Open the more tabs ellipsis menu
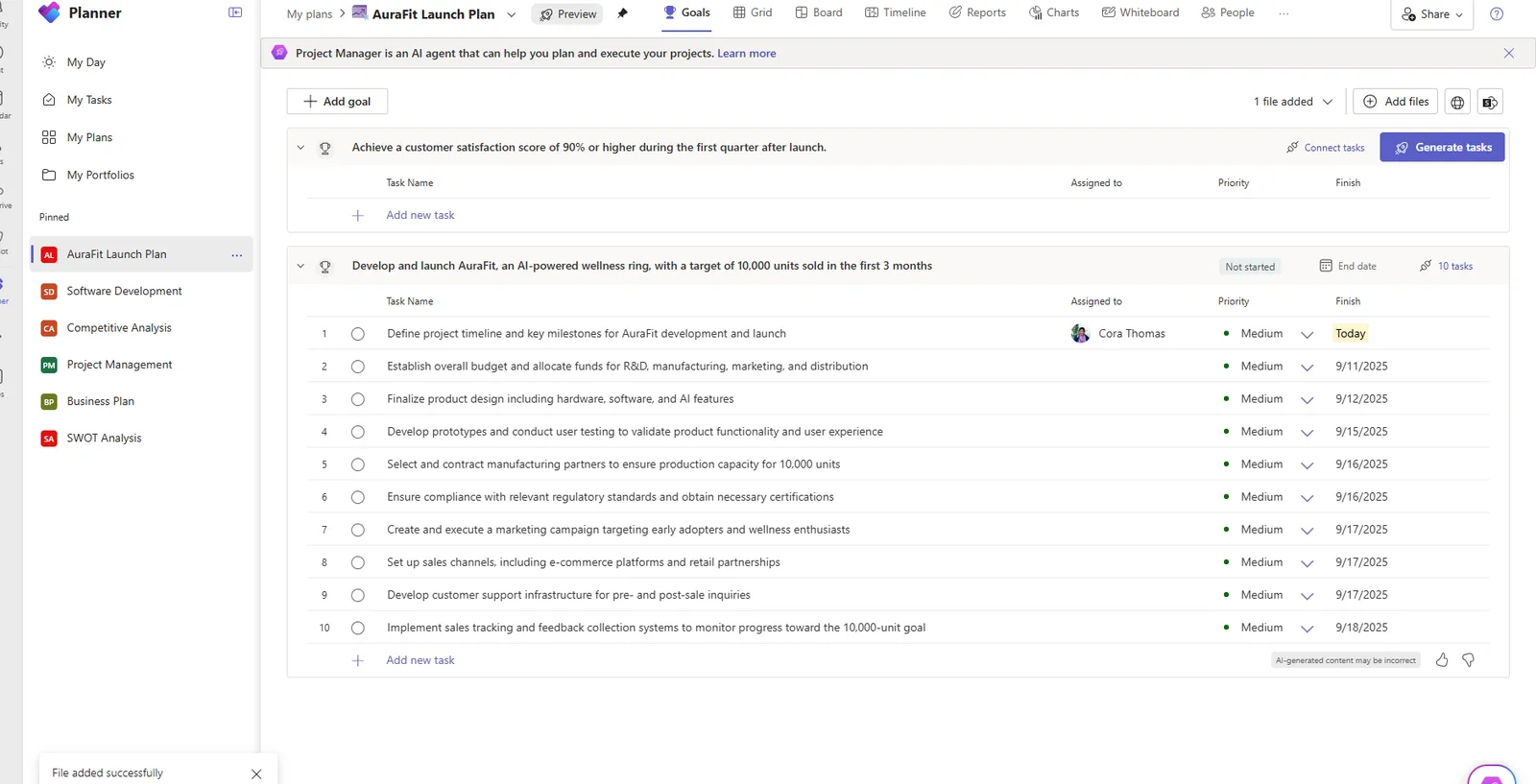This screenshot has height=784, width=1536. pyautogui.click(x=1284, y=13)
